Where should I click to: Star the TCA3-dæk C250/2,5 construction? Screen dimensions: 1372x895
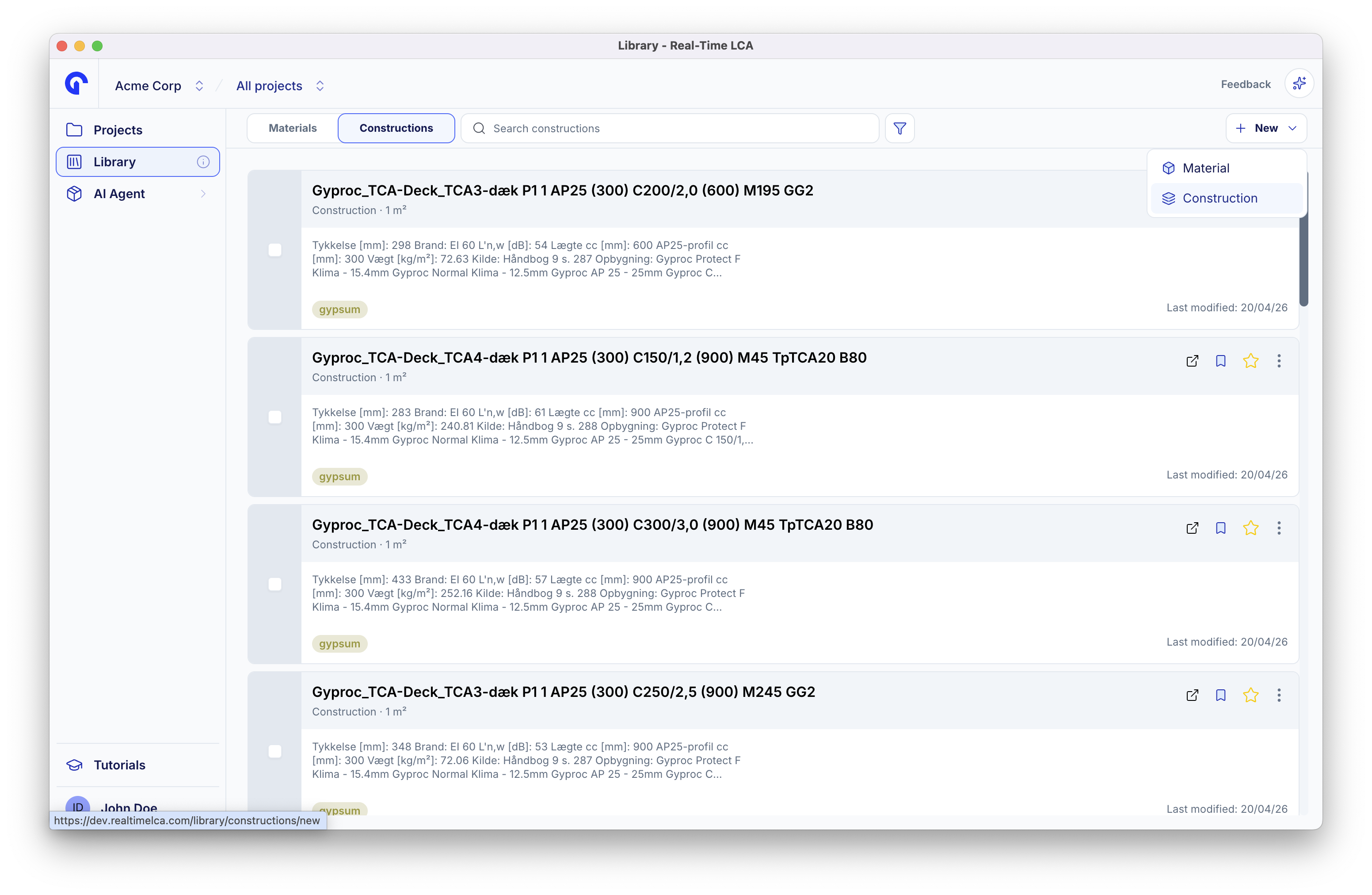tap(1250, 696)
